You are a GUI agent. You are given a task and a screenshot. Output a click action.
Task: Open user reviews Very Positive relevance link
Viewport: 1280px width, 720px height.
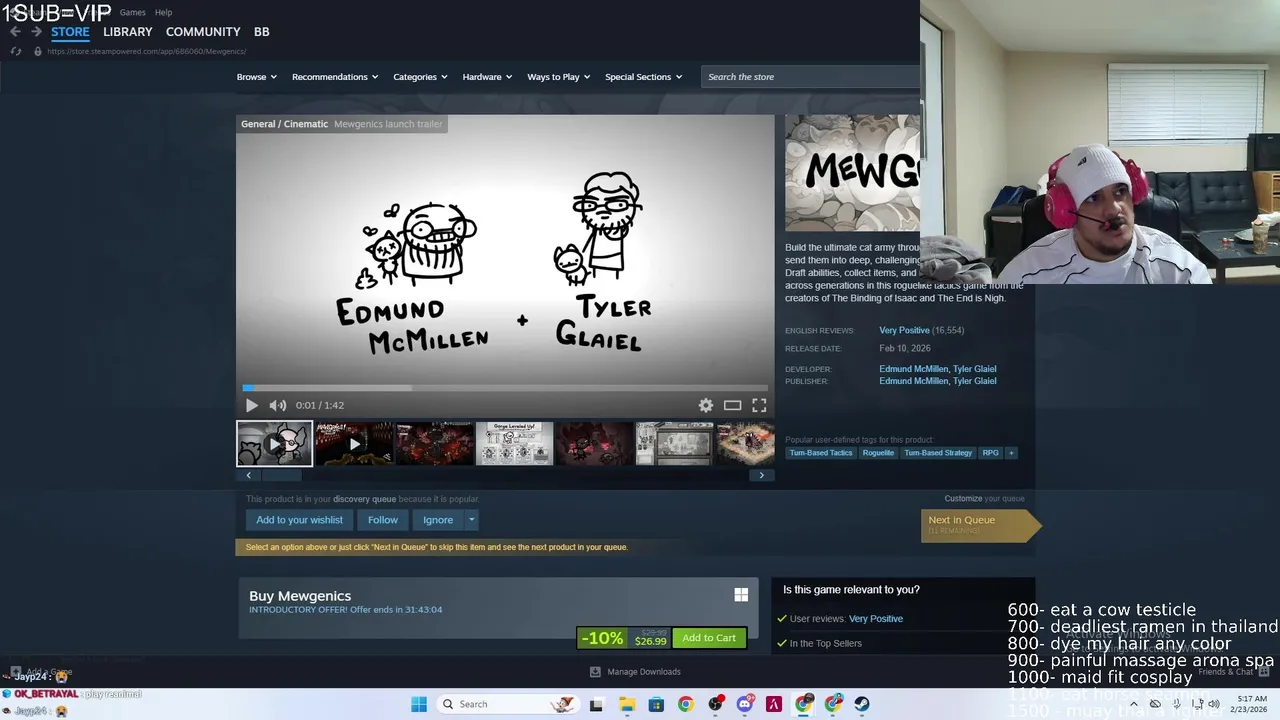pos(875,619)
